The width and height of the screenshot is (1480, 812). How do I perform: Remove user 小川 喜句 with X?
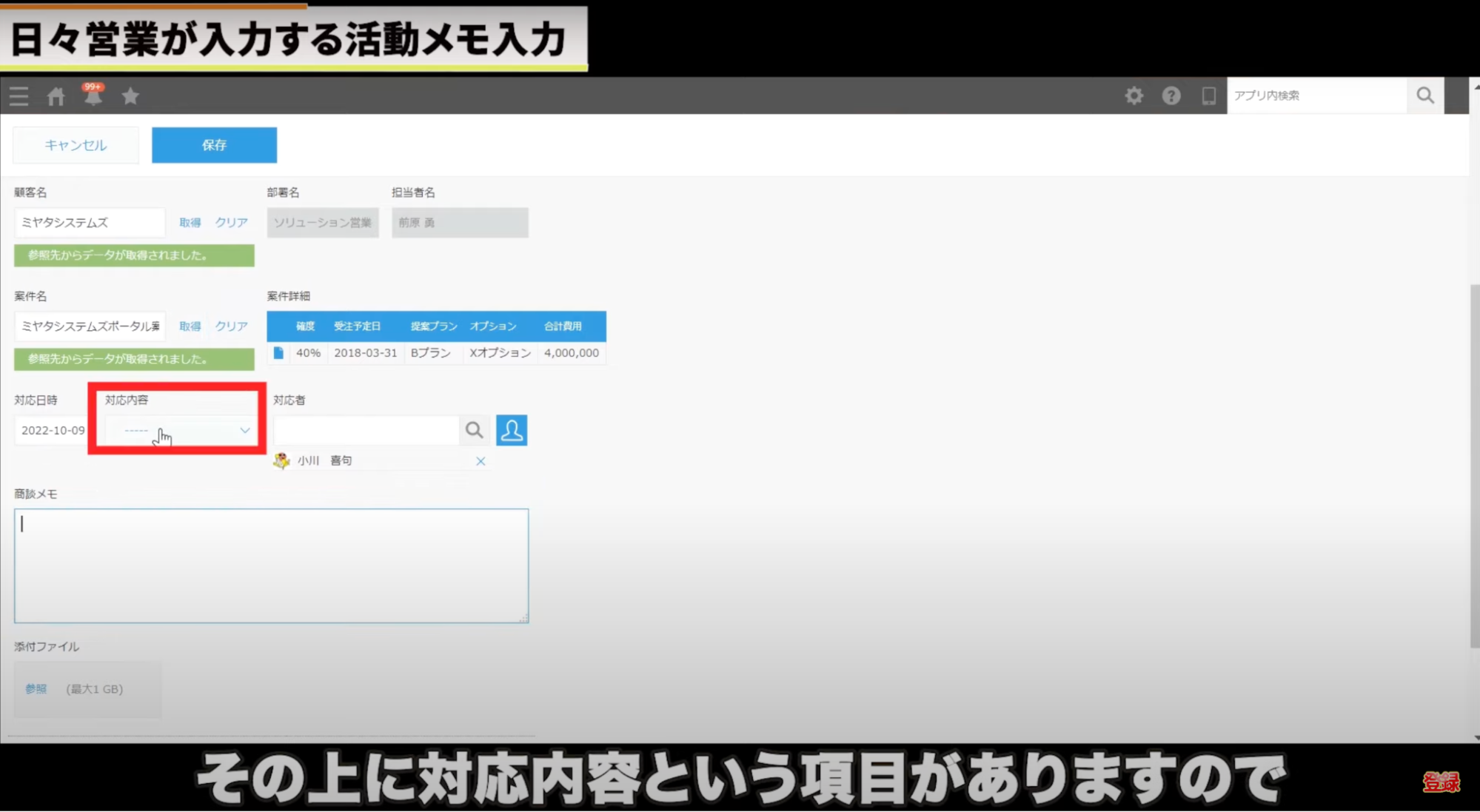481,461
